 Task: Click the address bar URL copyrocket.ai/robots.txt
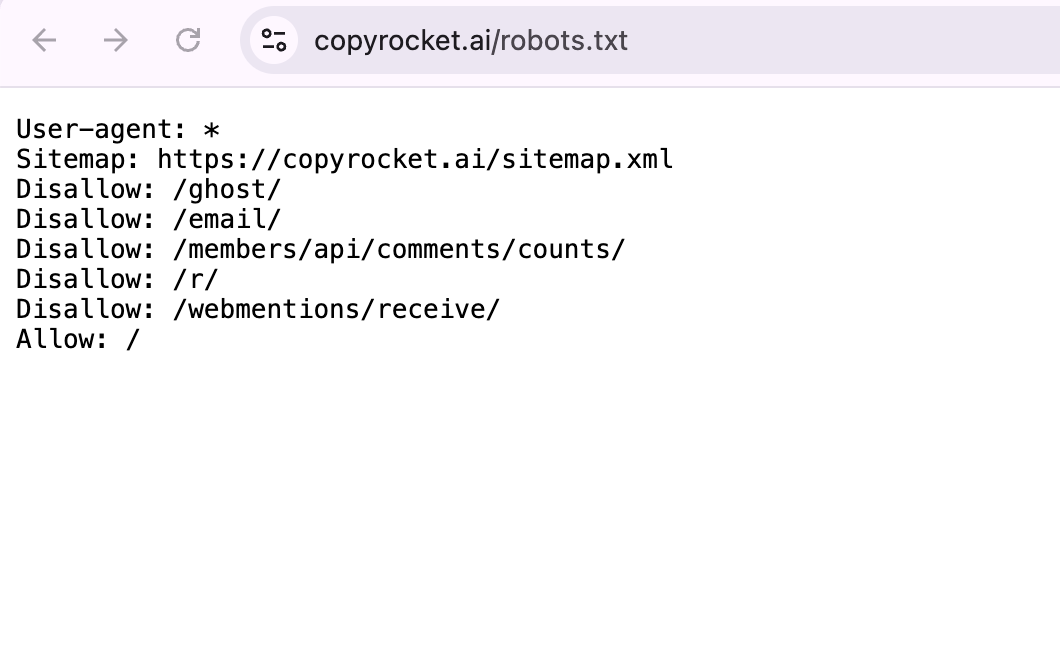point(470,40)
